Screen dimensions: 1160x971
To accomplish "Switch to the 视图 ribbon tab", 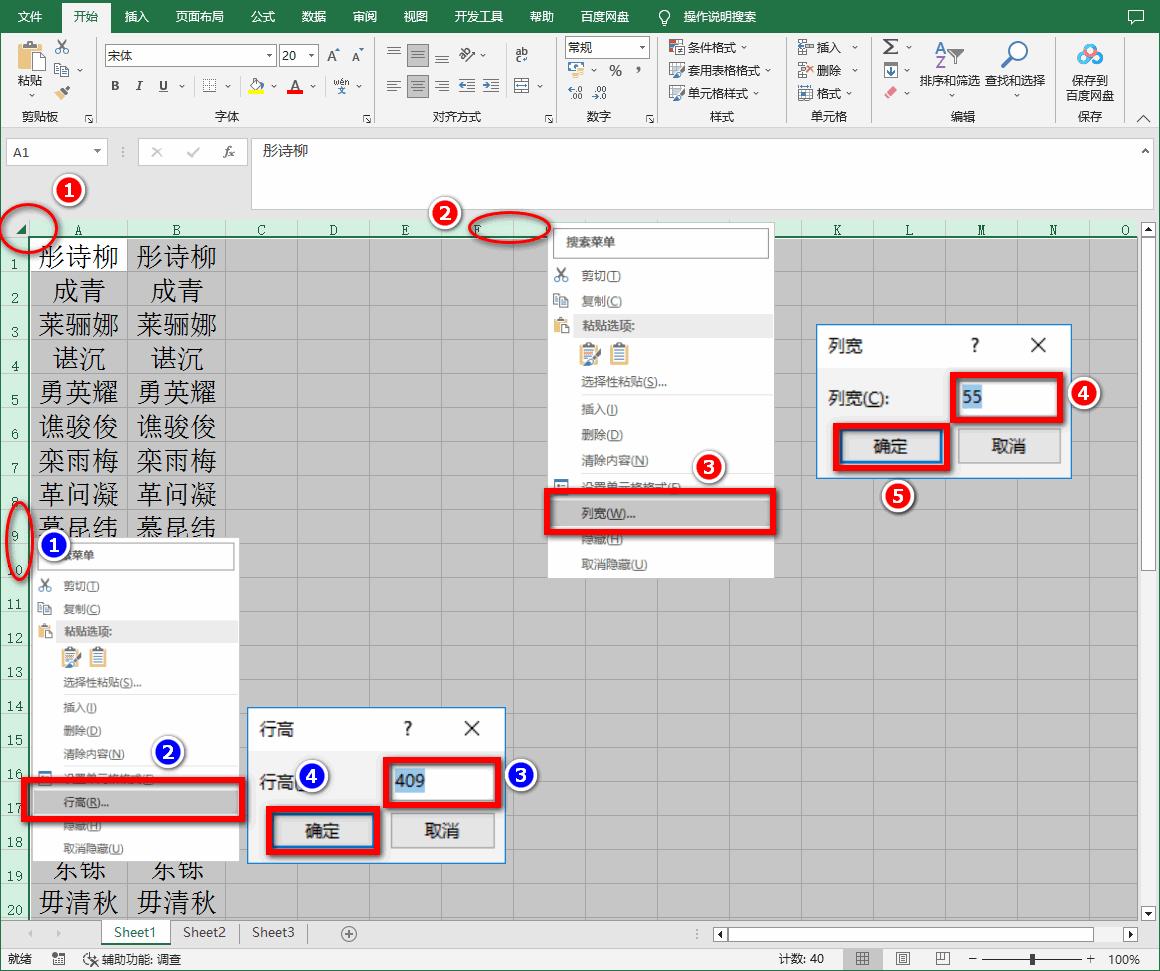I will coord(415,16).
